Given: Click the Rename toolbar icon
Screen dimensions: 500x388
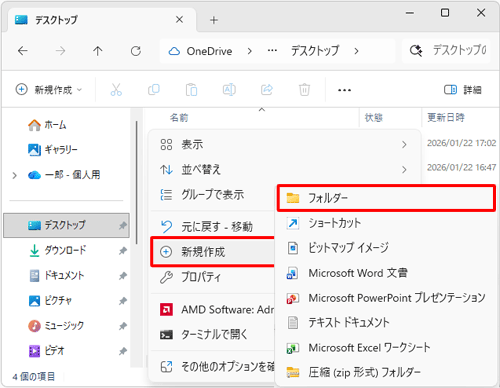Looking at the screenshot, I should pyautogui.click(x=229, y=90).
